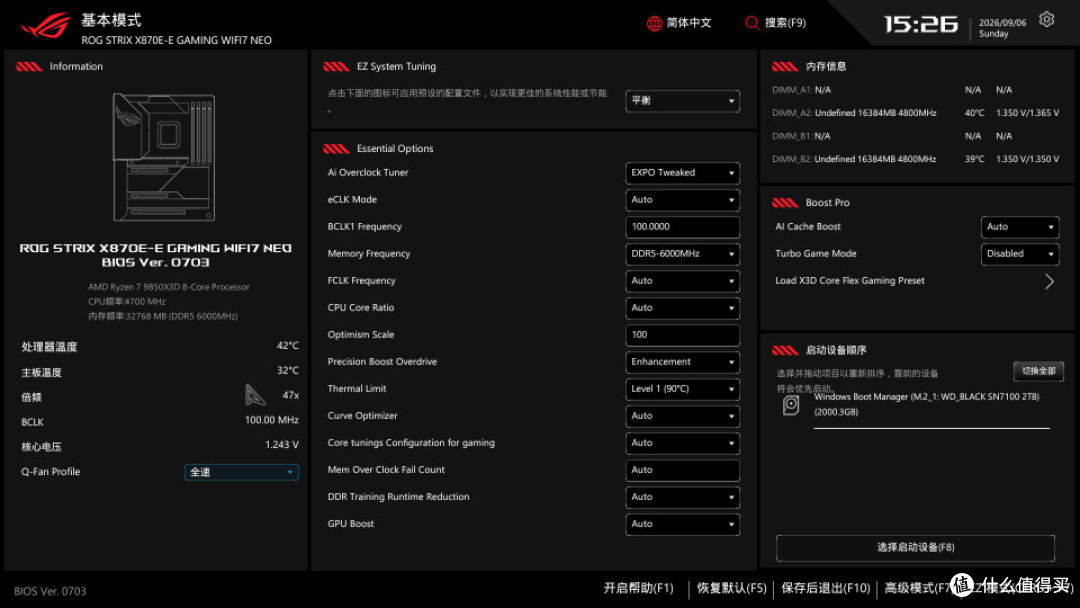Image resolution: width=1080 pixels, height=608 pixels.
Task: Open AI Cache Boost dropdown
Action: pyautogui.click(x=1020, y=227)
